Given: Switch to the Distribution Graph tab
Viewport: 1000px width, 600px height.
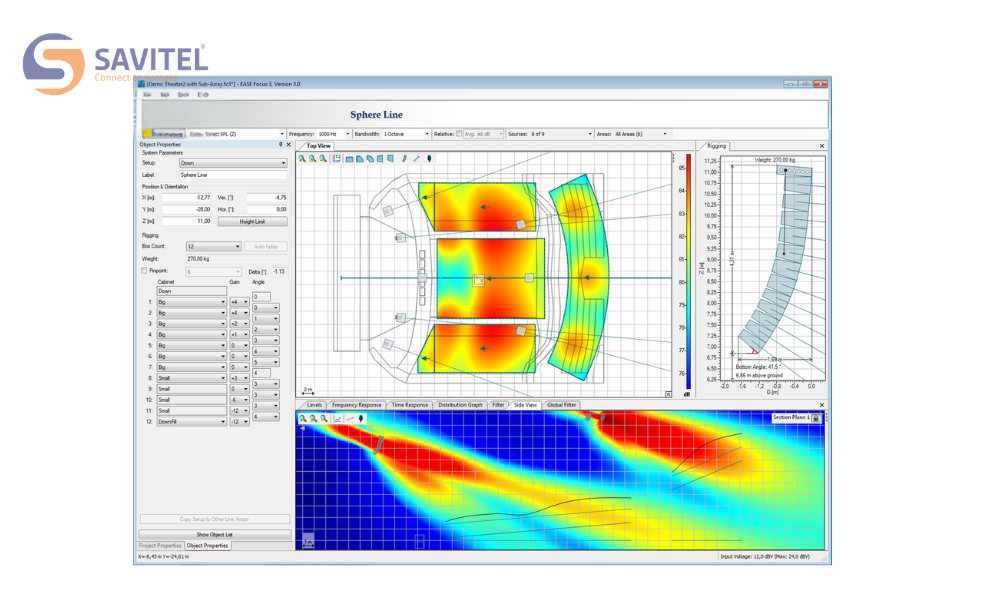Looking at the screenshot, I should (x=460, y=405).
